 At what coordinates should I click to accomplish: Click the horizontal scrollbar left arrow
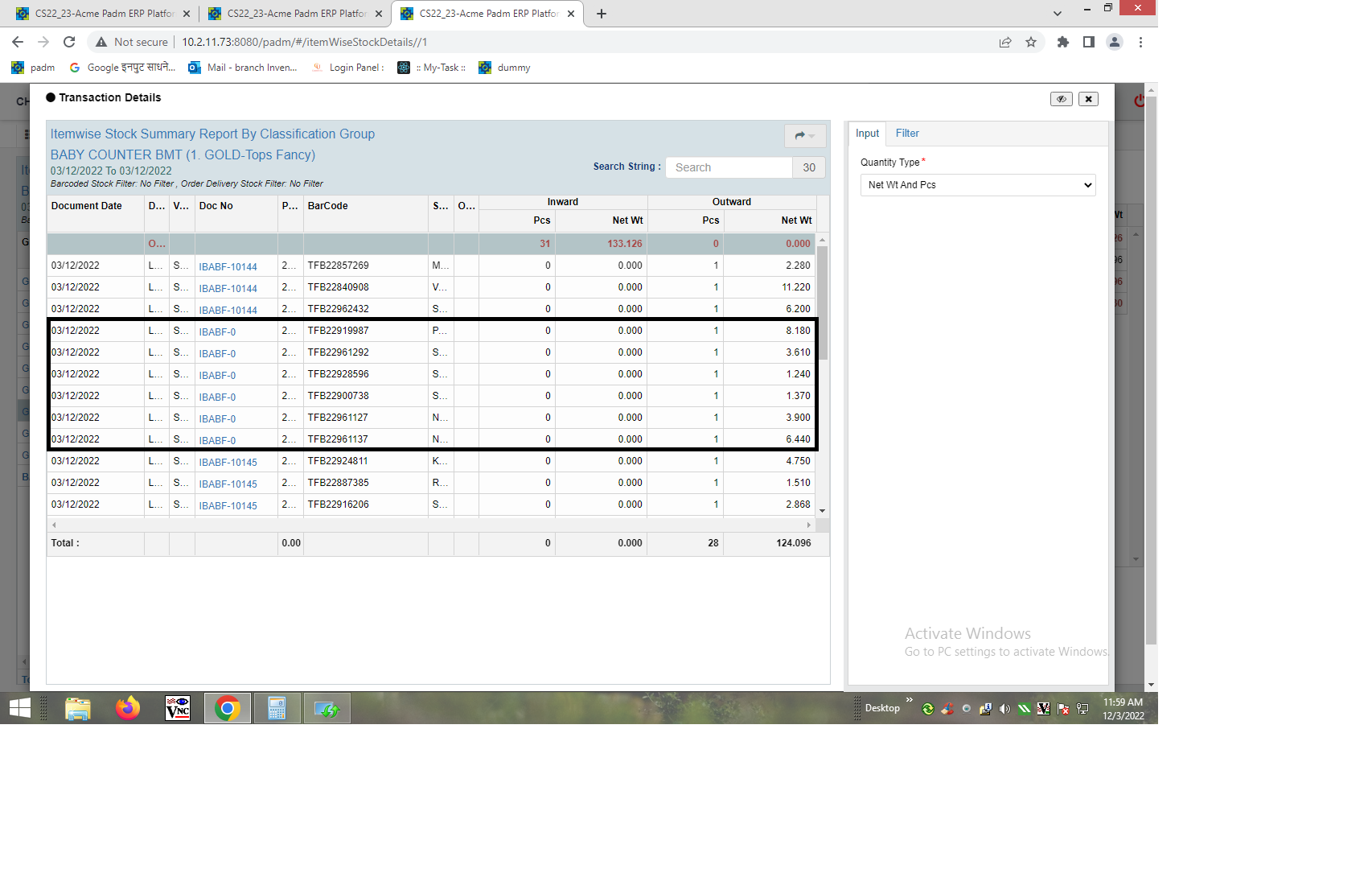[54, 525]
